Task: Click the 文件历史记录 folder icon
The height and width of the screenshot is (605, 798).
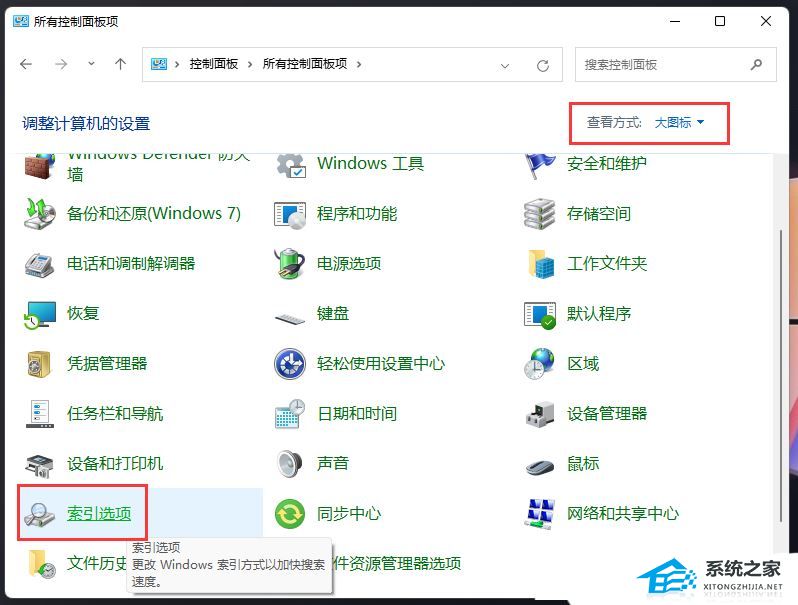Action: coord(41,564)
